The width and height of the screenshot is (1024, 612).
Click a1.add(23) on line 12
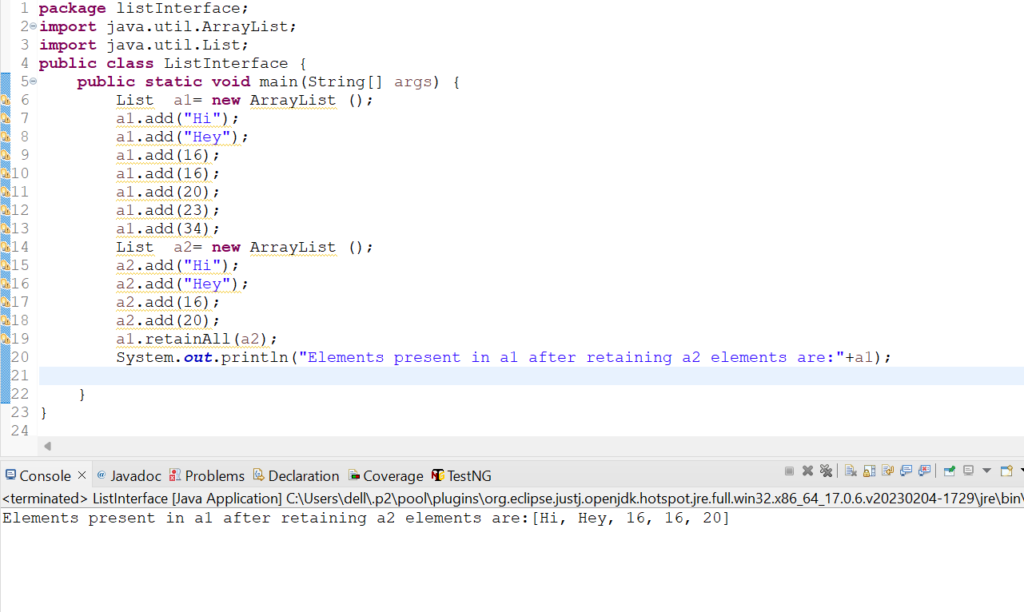click(x=168, y=210)
